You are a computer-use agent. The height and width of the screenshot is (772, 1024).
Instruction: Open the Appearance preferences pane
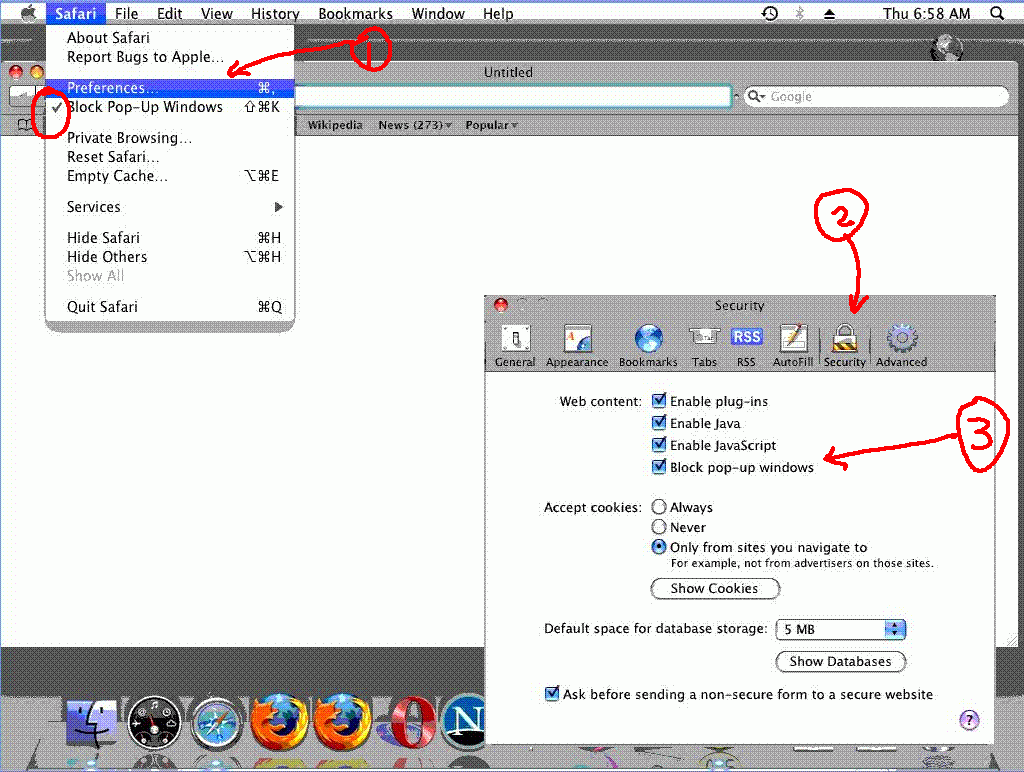[577, 346]
